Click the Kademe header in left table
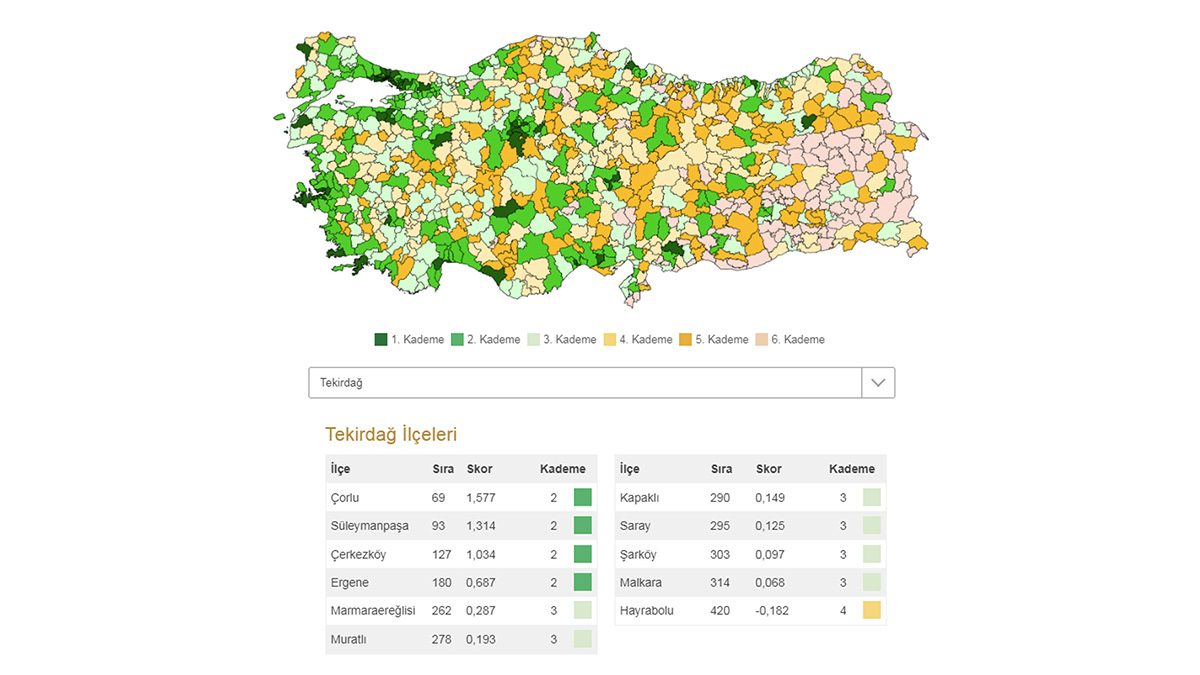 [562, 469]
